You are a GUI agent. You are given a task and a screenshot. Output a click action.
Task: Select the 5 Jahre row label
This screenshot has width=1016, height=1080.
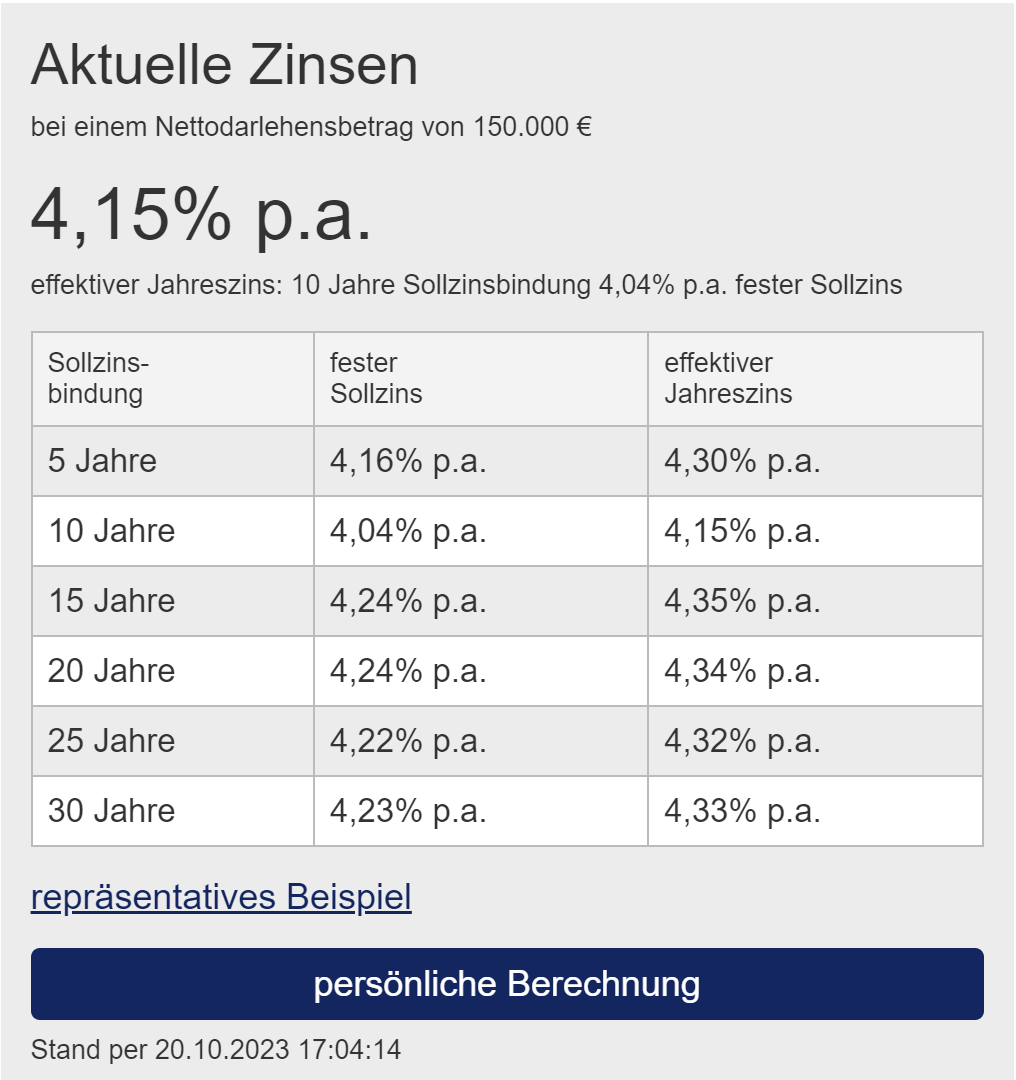tap(102, 461)
